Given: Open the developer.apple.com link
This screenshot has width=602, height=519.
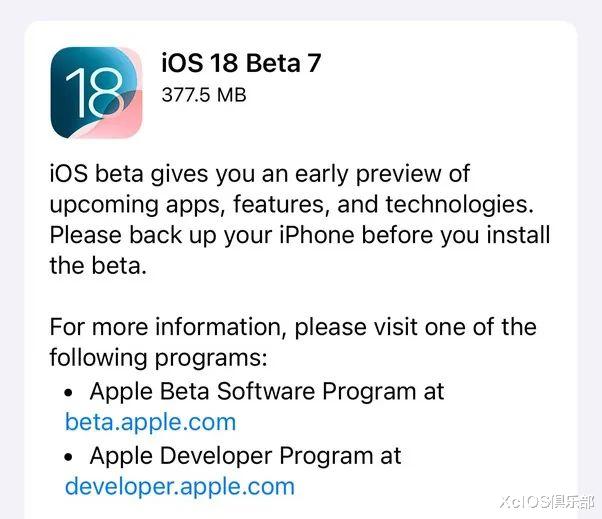Looking at the screenshot, I should [180, 486].
